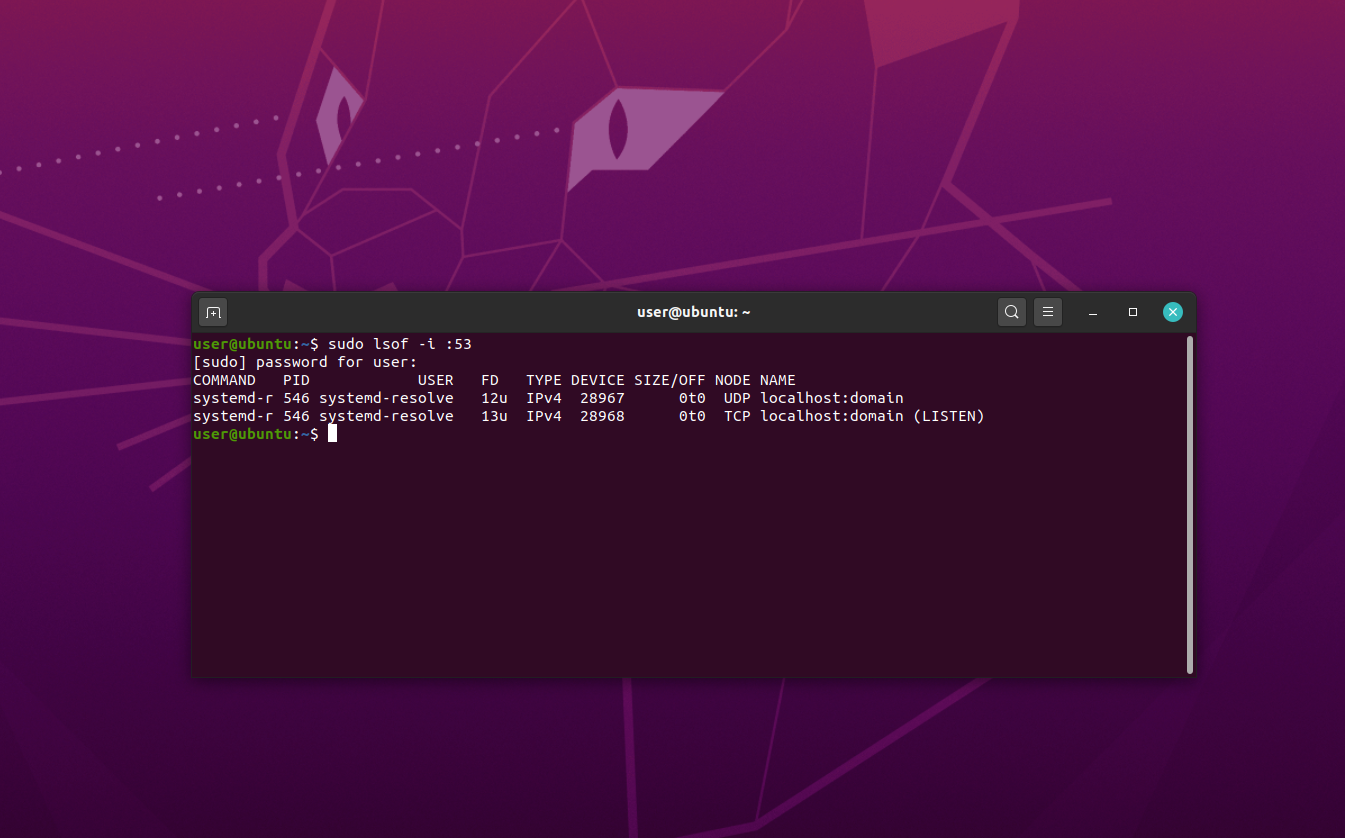The image size is (1345, 838).
Task: Click systemd-resolve user in the 13u row
Action: tap(386, 416)
